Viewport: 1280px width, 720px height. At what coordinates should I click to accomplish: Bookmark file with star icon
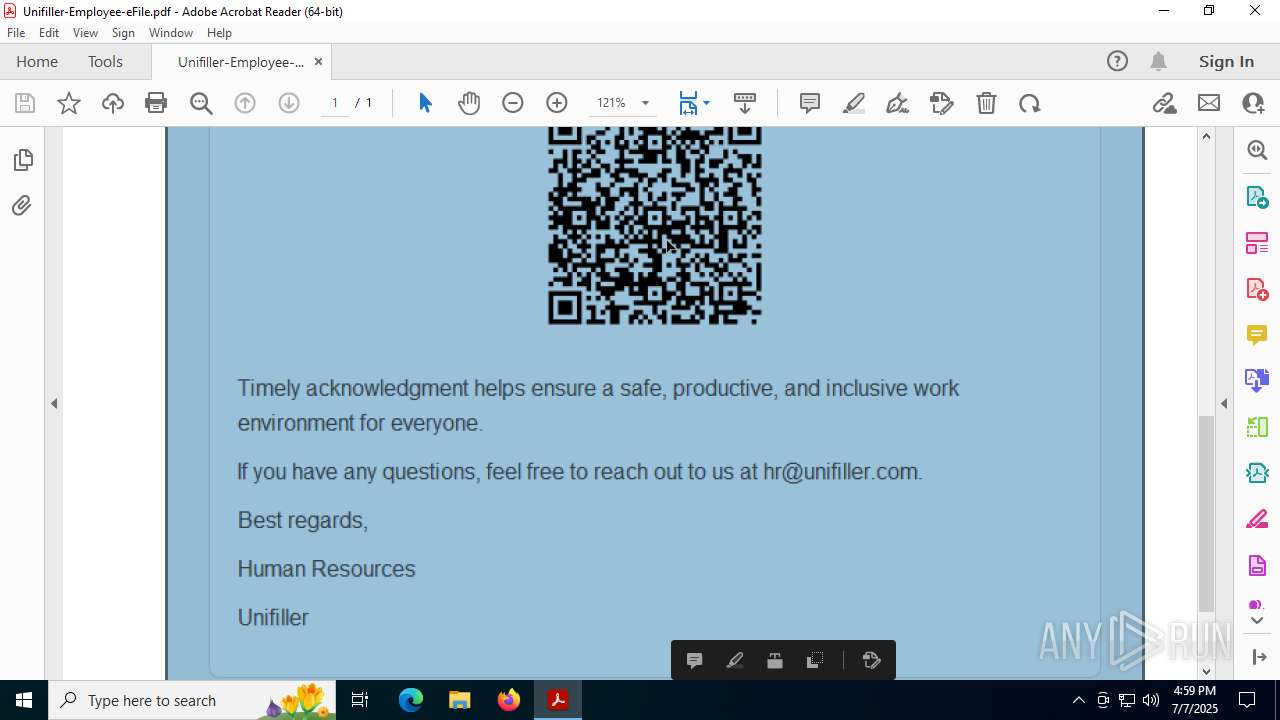coord(69,103)
